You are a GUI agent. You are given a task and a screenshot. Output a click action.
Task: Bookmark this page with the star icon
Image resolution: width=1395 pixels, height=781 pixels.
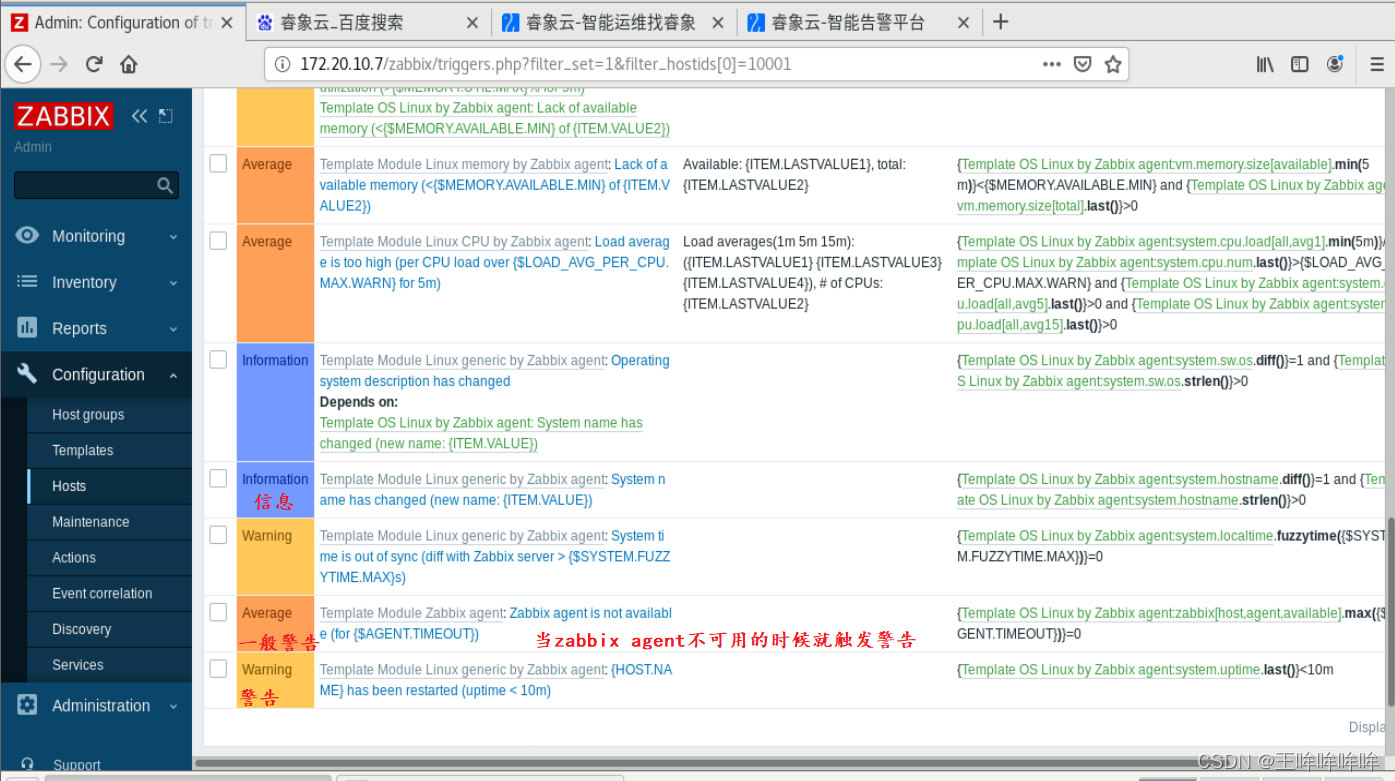tap(1113, 64)
